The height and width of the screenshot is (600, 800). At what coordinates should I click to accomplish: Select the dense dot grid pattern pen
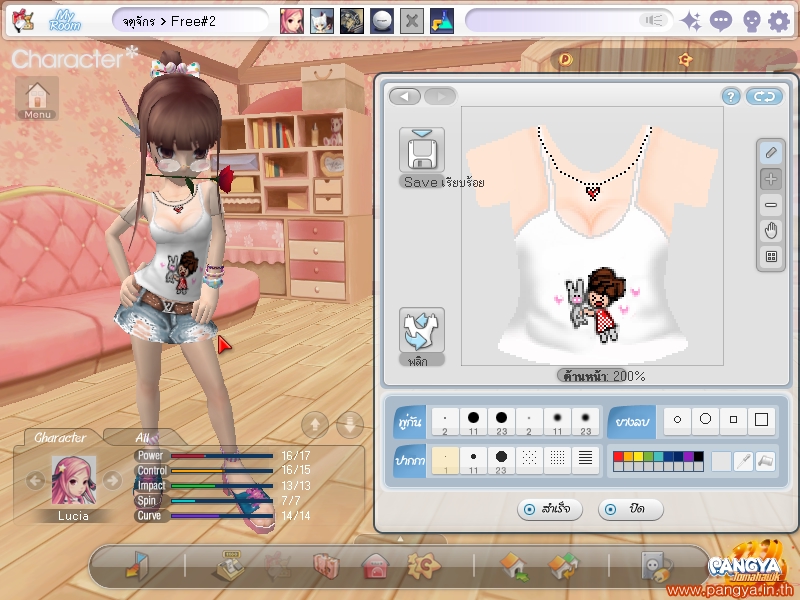[x=557, y=461]
